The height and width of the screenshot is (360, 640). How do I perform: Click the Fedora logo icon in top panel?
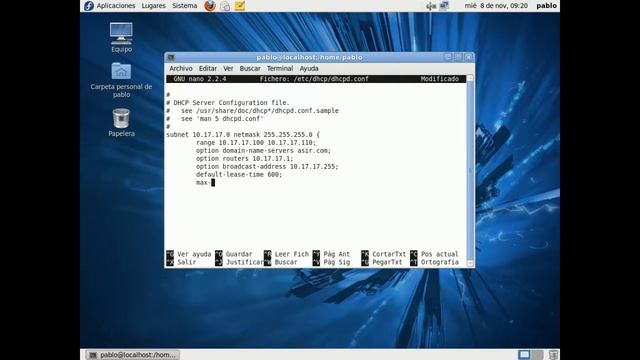[89, 6]
